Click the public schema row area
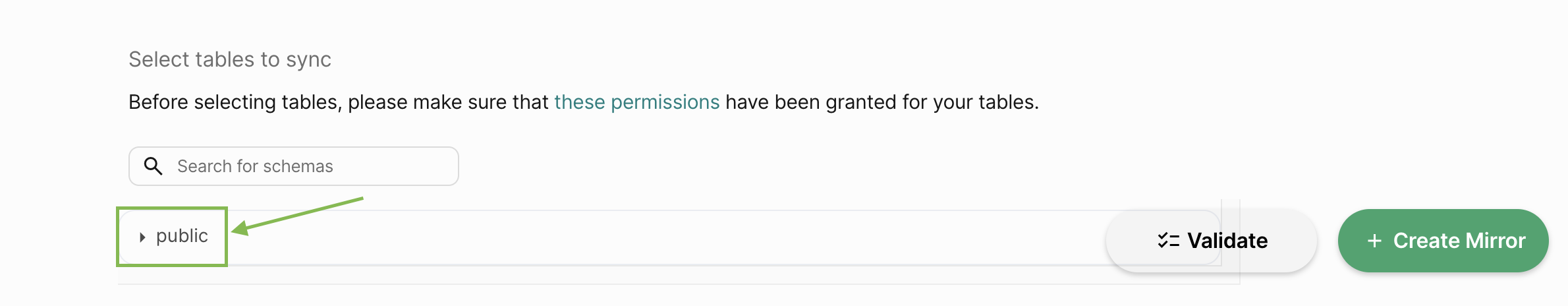Image resolution: width=1568 pixels, height=306 pixels. [669, 237]
